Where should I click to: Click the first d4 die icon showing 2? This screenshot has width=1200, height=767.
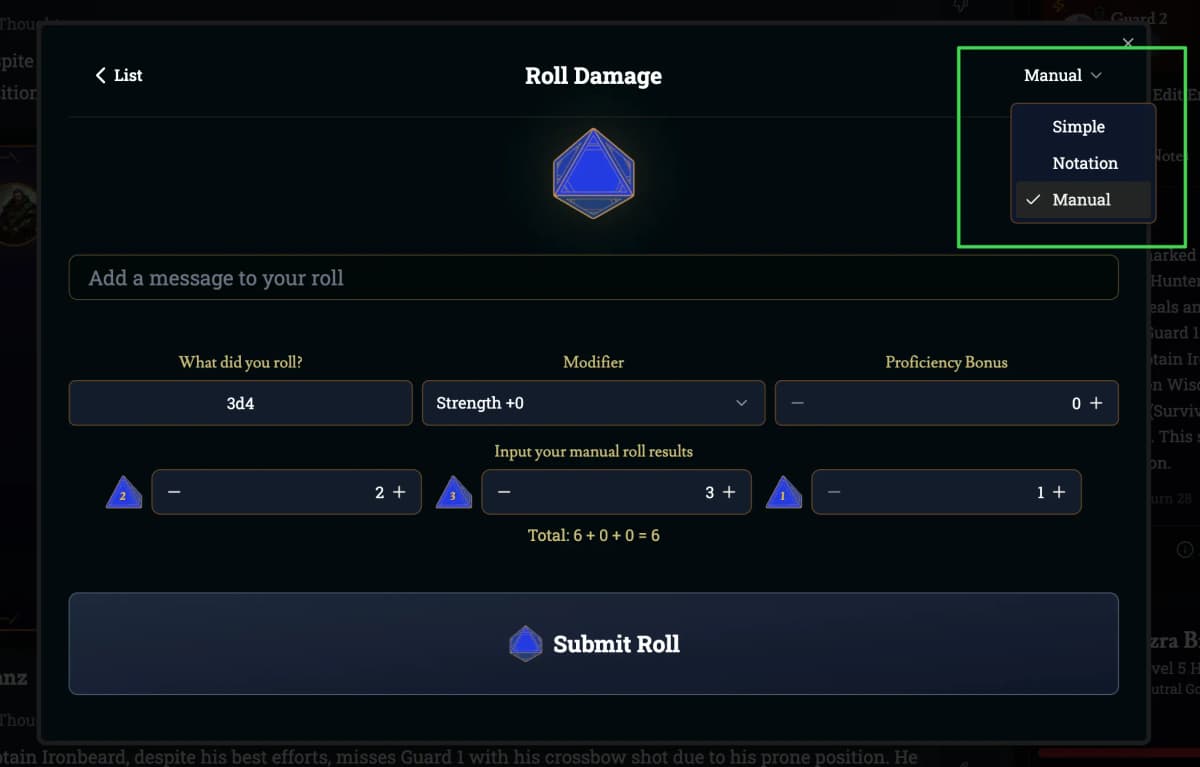tap(124, 493)
